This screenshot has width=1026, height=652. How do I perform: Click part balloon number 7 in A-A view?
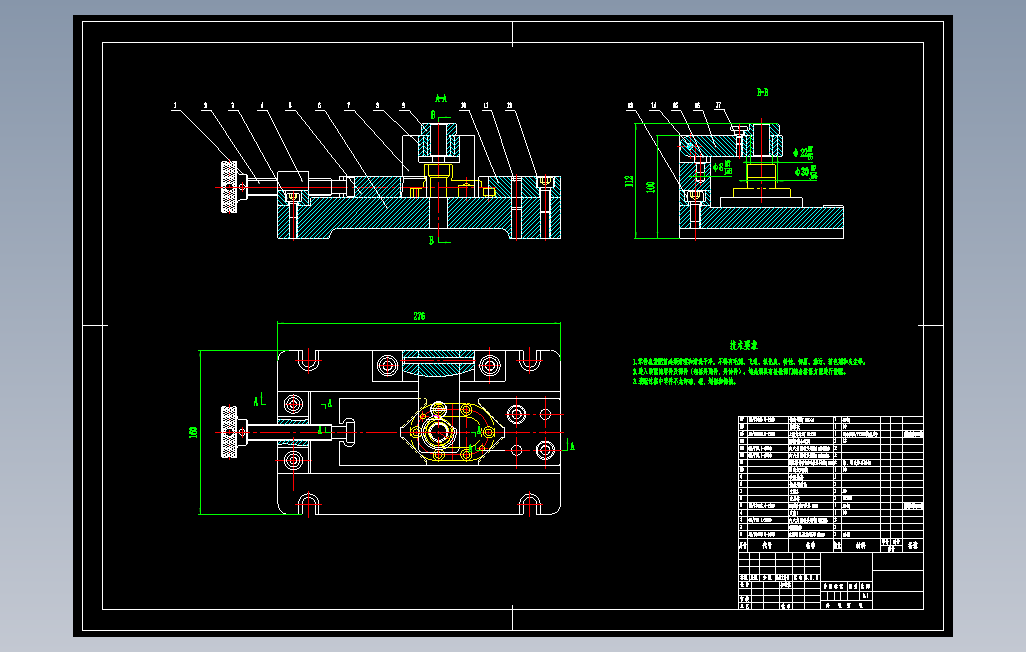(348, 105)
